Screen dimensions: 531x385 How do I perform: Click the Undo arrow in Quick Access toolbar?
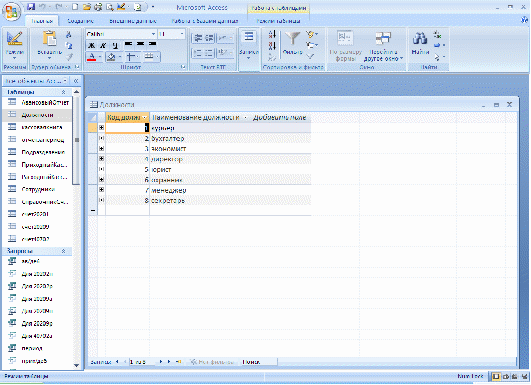pyautogui.click(x=42, y=7)
